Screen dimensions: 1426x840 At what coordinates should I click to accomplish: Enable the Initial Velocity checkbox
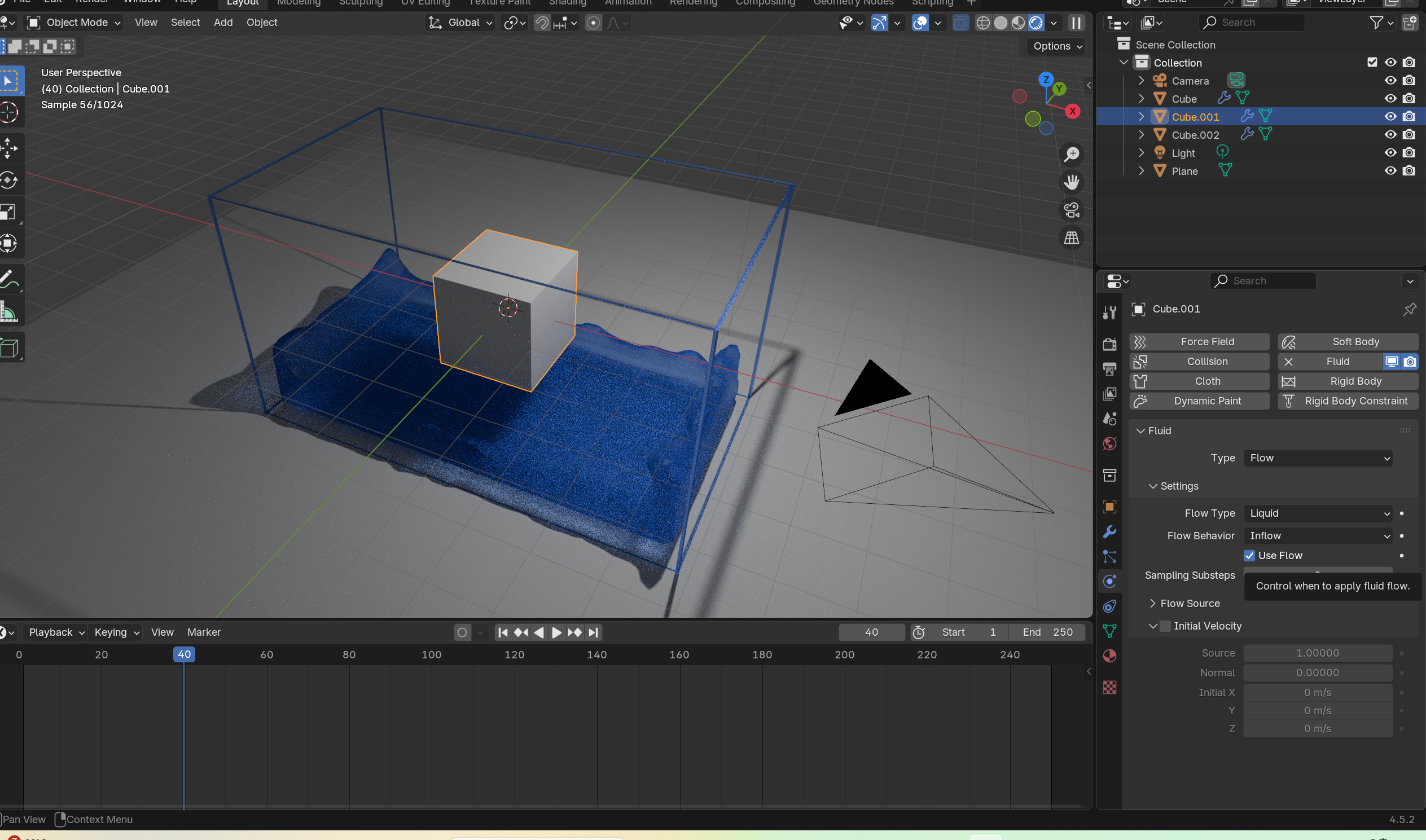point(1166,626)
